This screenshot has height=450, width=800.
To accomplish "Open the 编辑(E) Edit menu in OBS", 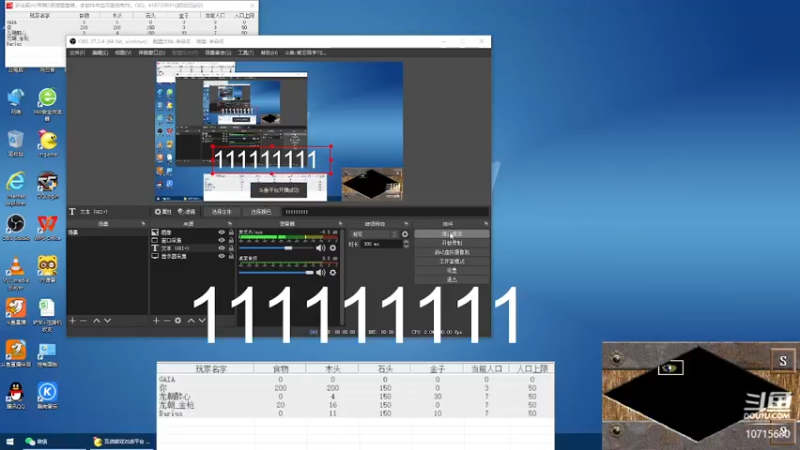I will pos(100,53).
